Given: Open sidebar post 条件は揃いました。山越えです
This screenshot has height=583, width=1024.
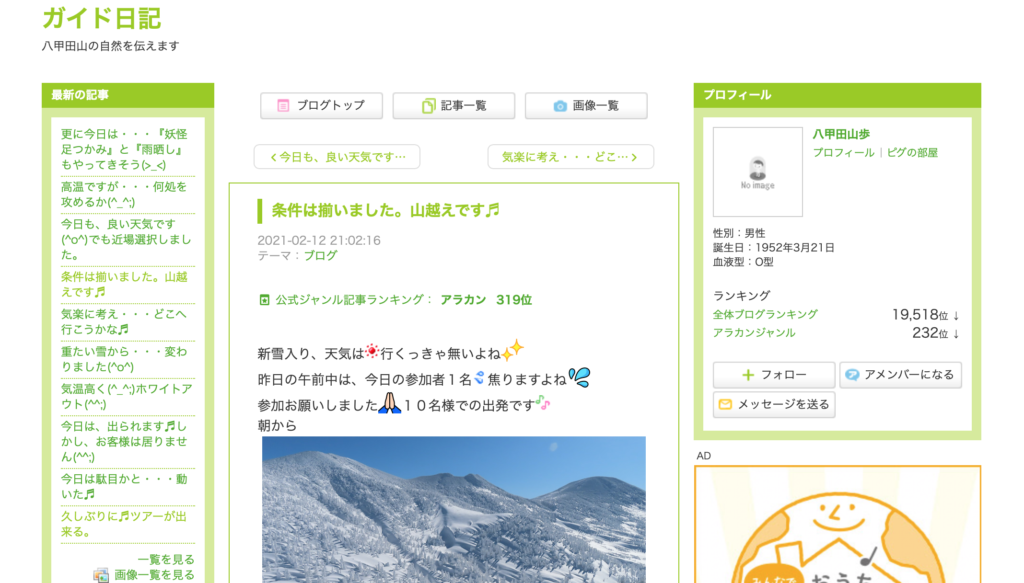Looking at the screenshot, I should (124, 285).
